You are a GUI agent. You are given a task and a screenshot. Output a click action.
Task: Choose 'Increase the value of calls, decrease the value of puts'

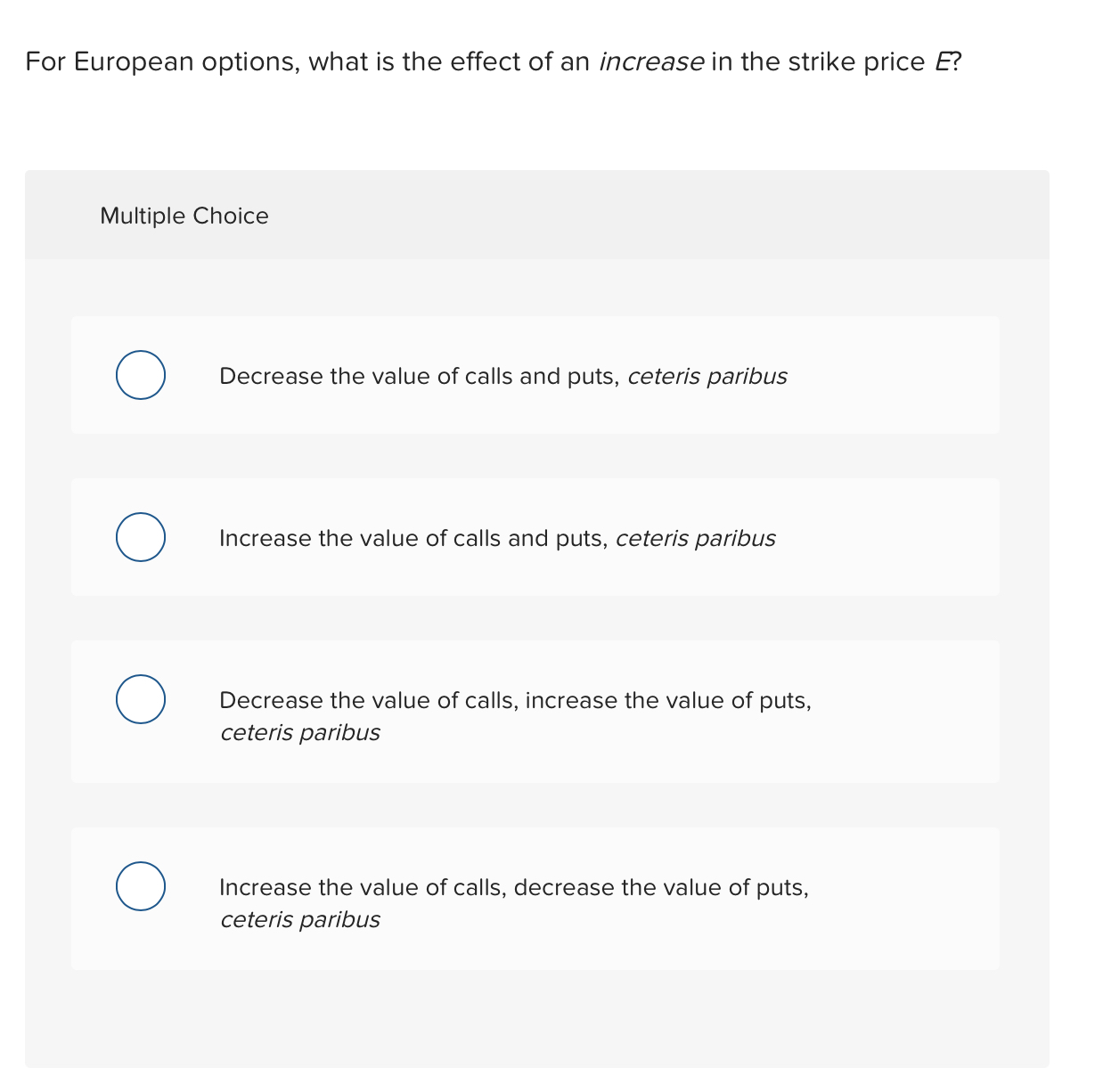(514, 887)
